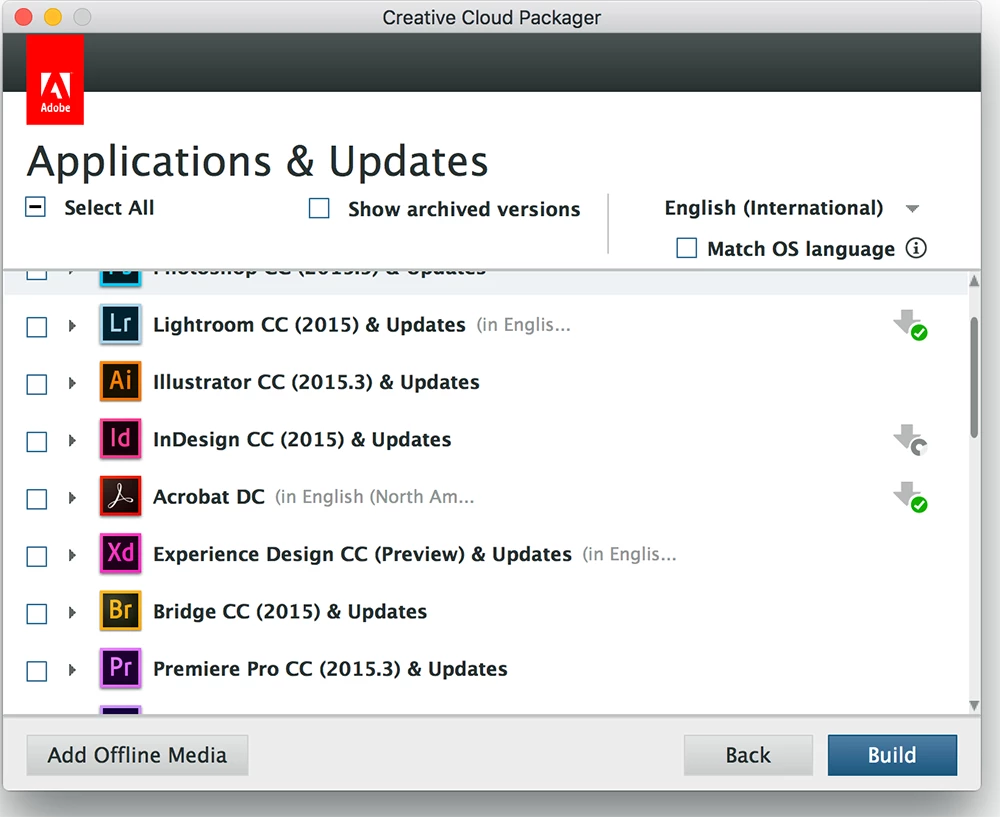Screen dimensions: 1000x817
Task: Expand Illustrator CC (2015.3) & Updates row
Action: pos(72,383)
